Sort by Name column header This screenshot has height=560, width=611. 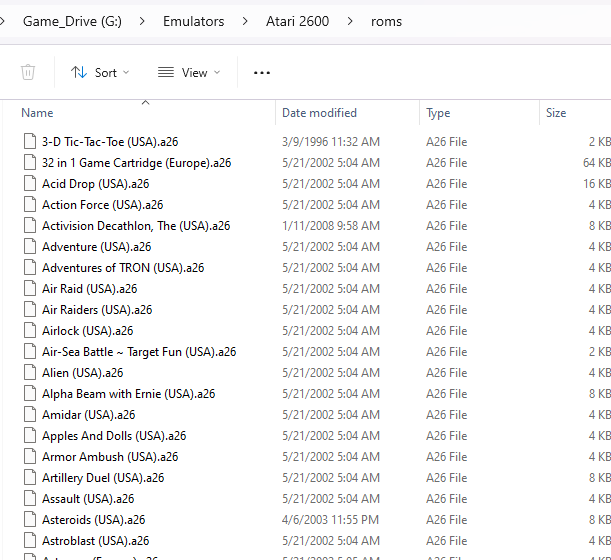coord(37,113)
